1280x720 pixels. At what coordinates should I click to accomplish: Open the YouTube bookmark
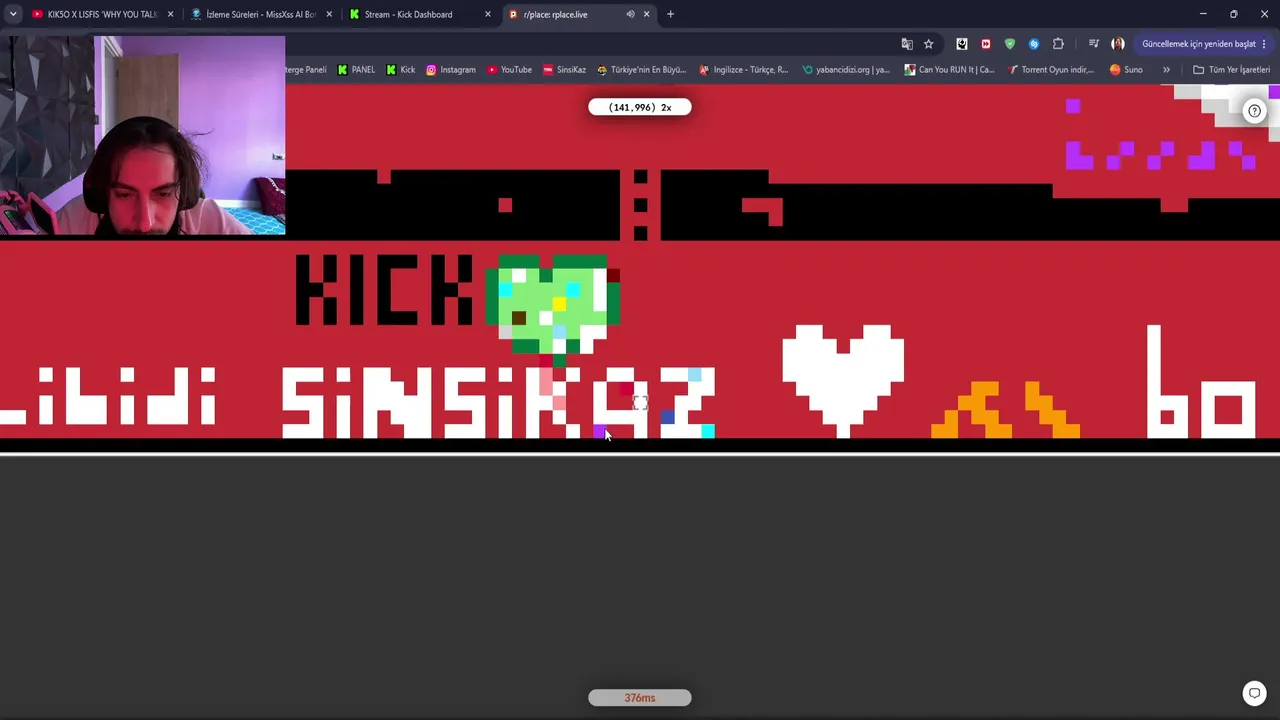pyautogui.click(x=509, y=70)
